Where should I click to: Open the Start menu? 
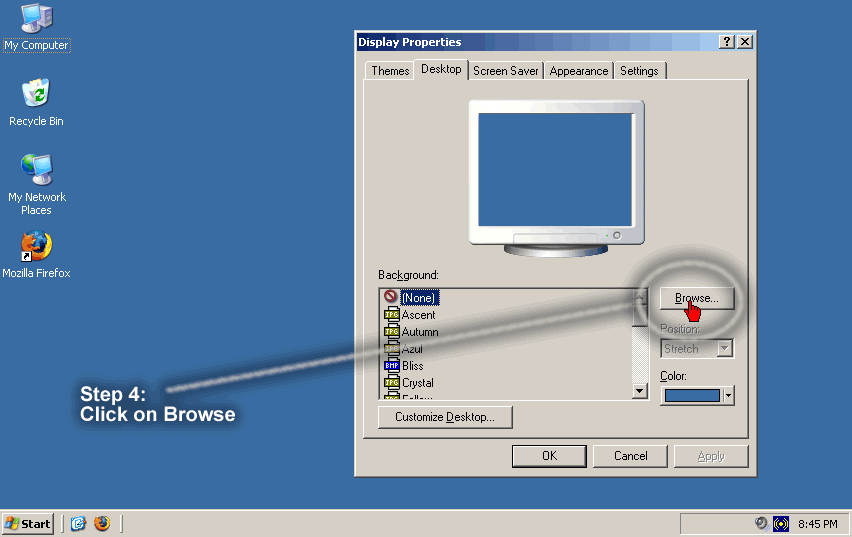click(28, 524)
